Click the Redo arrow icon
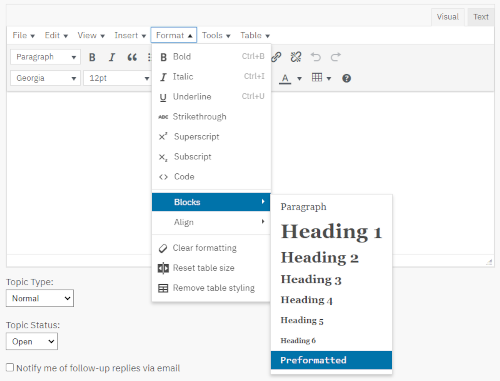Image resolution: width=500 pixels, height=381 pixels. point(336,57)
